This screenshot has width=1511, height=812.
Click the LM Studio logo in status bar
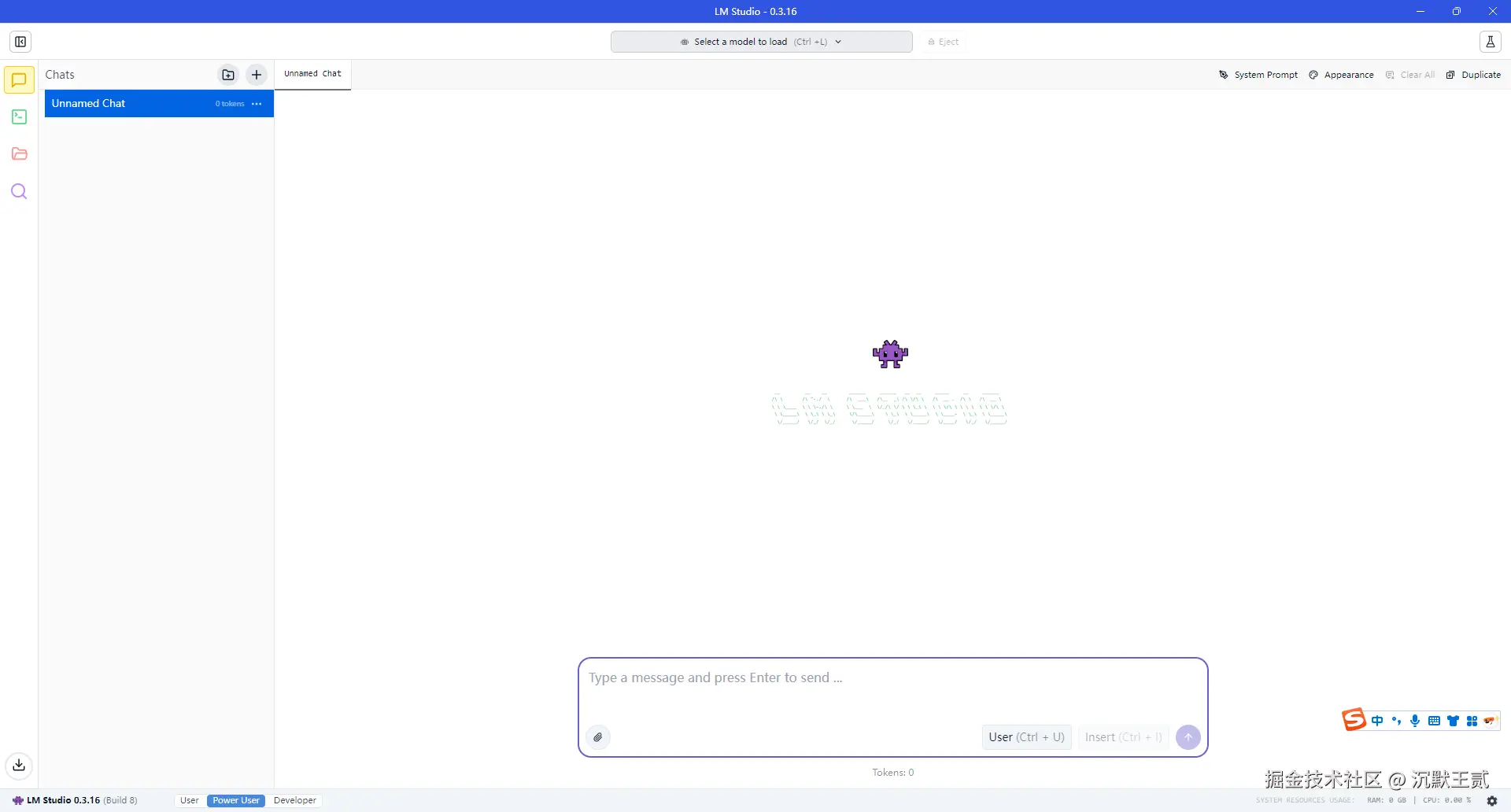click(x=17, y=800)
